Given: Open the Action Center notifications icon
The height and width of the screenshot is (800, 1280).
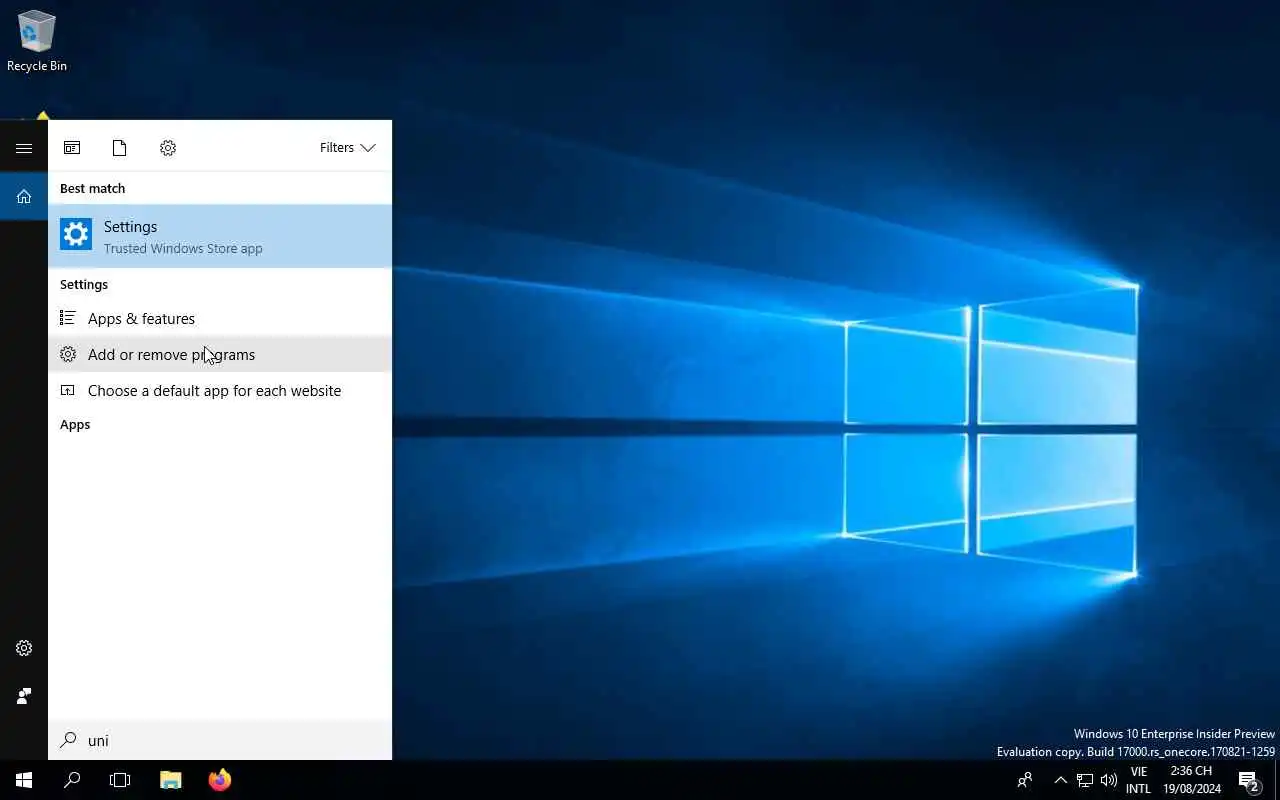Looking at the screenshot, I should click(x=1249, y=780).
